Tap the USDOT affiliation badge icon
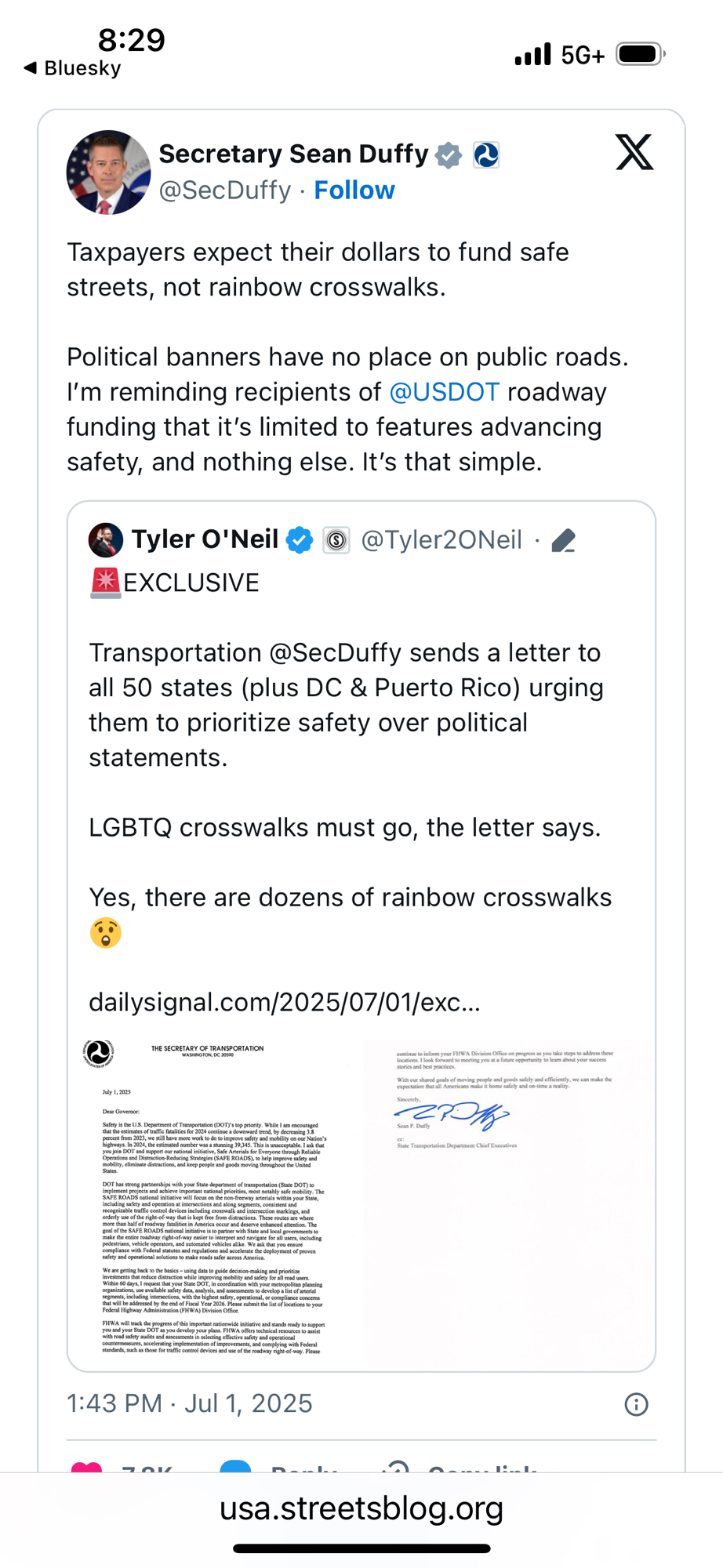 point(486,155)
